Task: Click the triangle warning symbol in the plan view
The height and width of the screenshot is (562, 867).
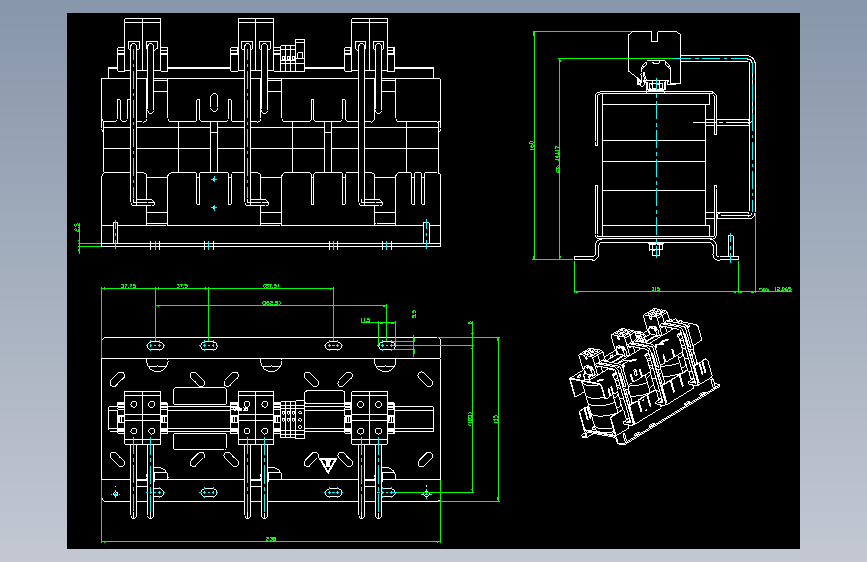Action: click(x=328, y=465)
